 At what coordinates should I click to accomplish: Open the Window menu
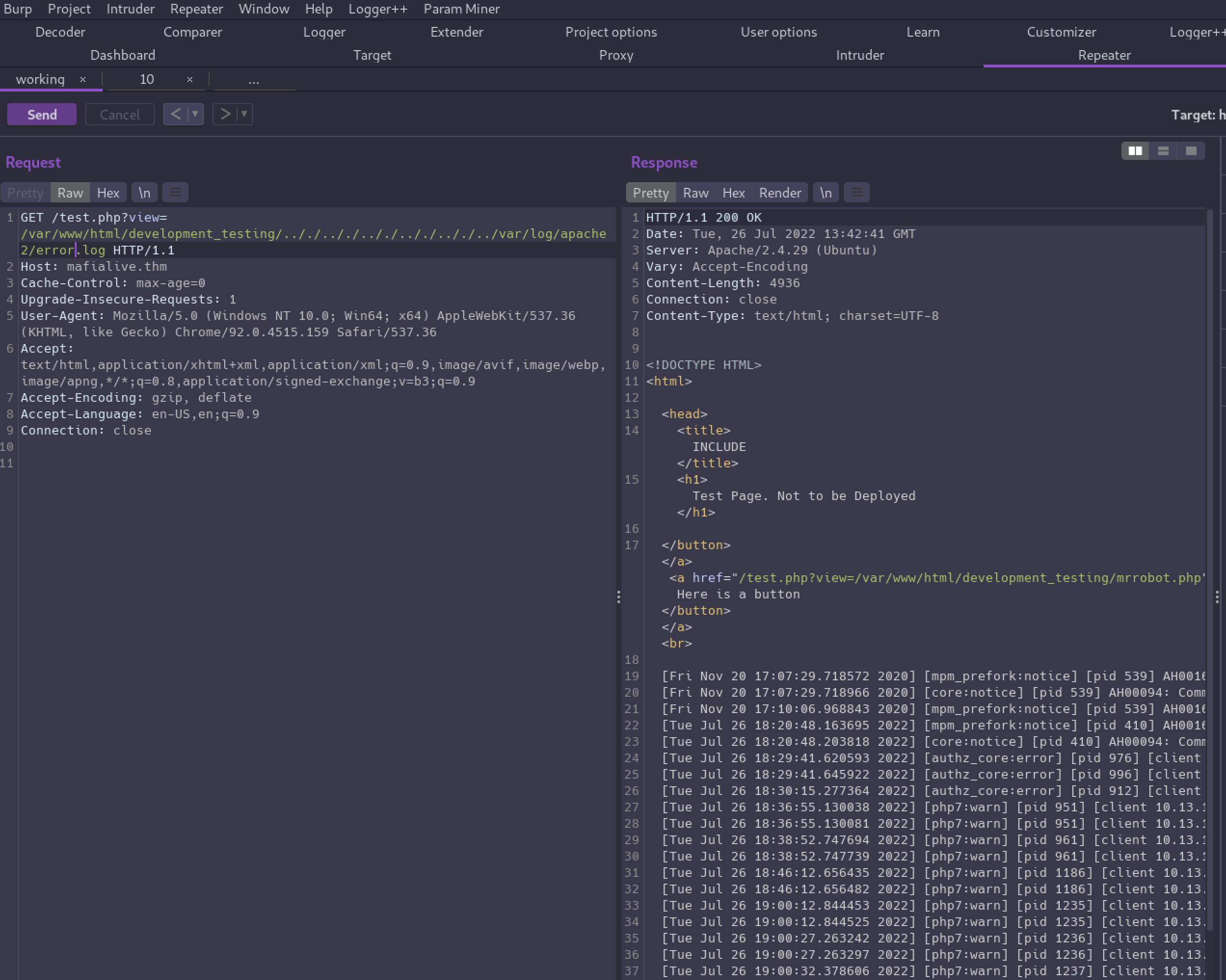pos(264,9)
